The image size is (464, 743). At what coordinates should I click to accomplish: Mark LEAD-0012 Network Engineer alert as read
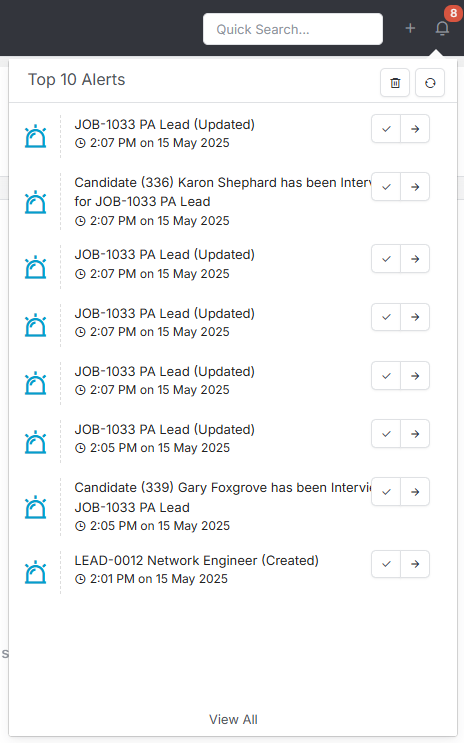(x=386, y=564)
